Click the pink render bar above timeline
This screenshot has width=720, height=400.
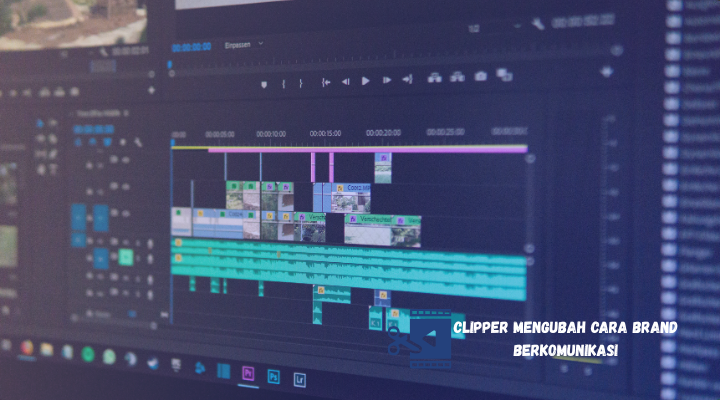click(x=367, y=150)
